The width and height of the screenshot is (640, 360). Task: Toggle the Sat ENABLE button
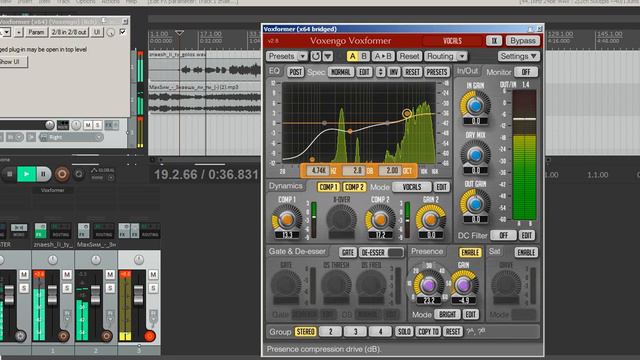tap(526, 253)
